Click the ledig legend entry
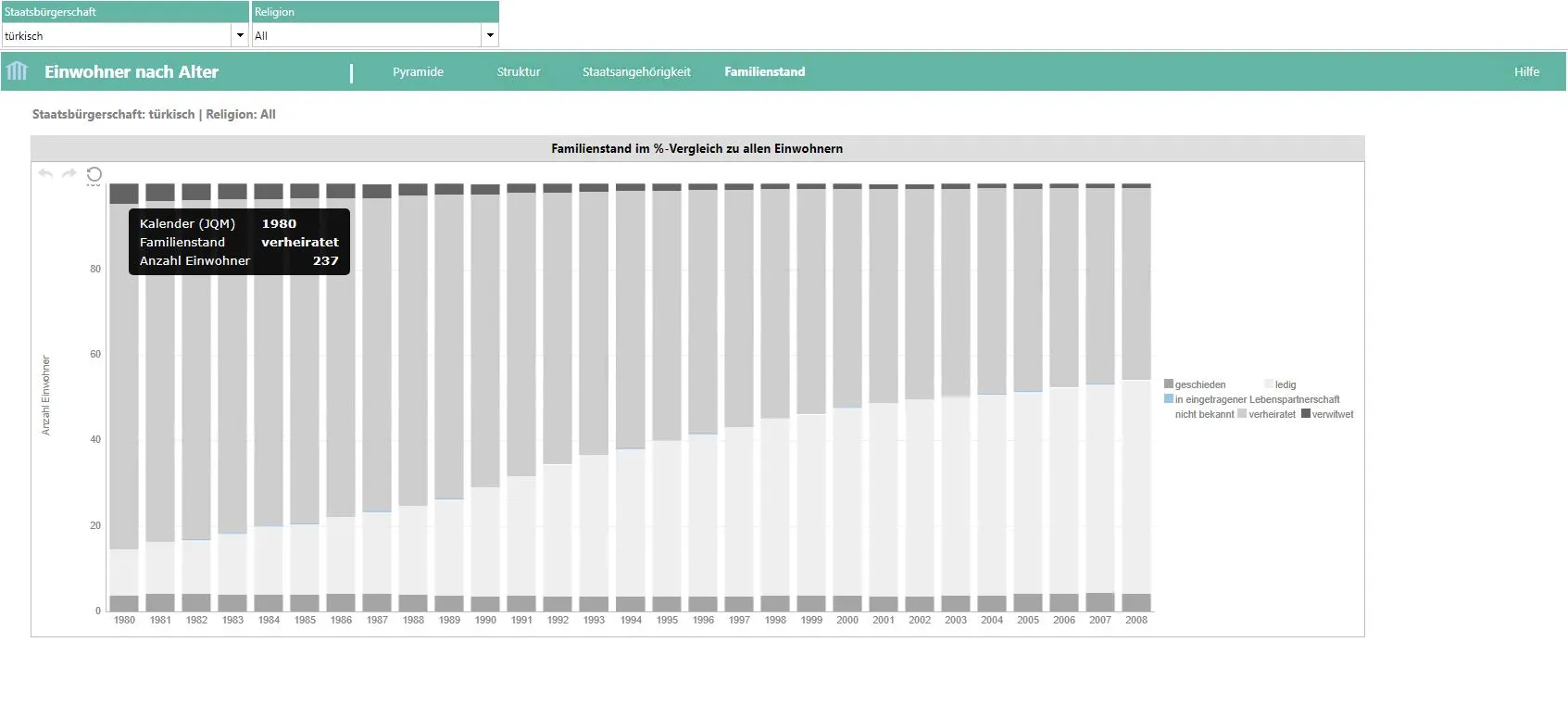Viewport: 1568px width, 705px height. (1285, 384)
